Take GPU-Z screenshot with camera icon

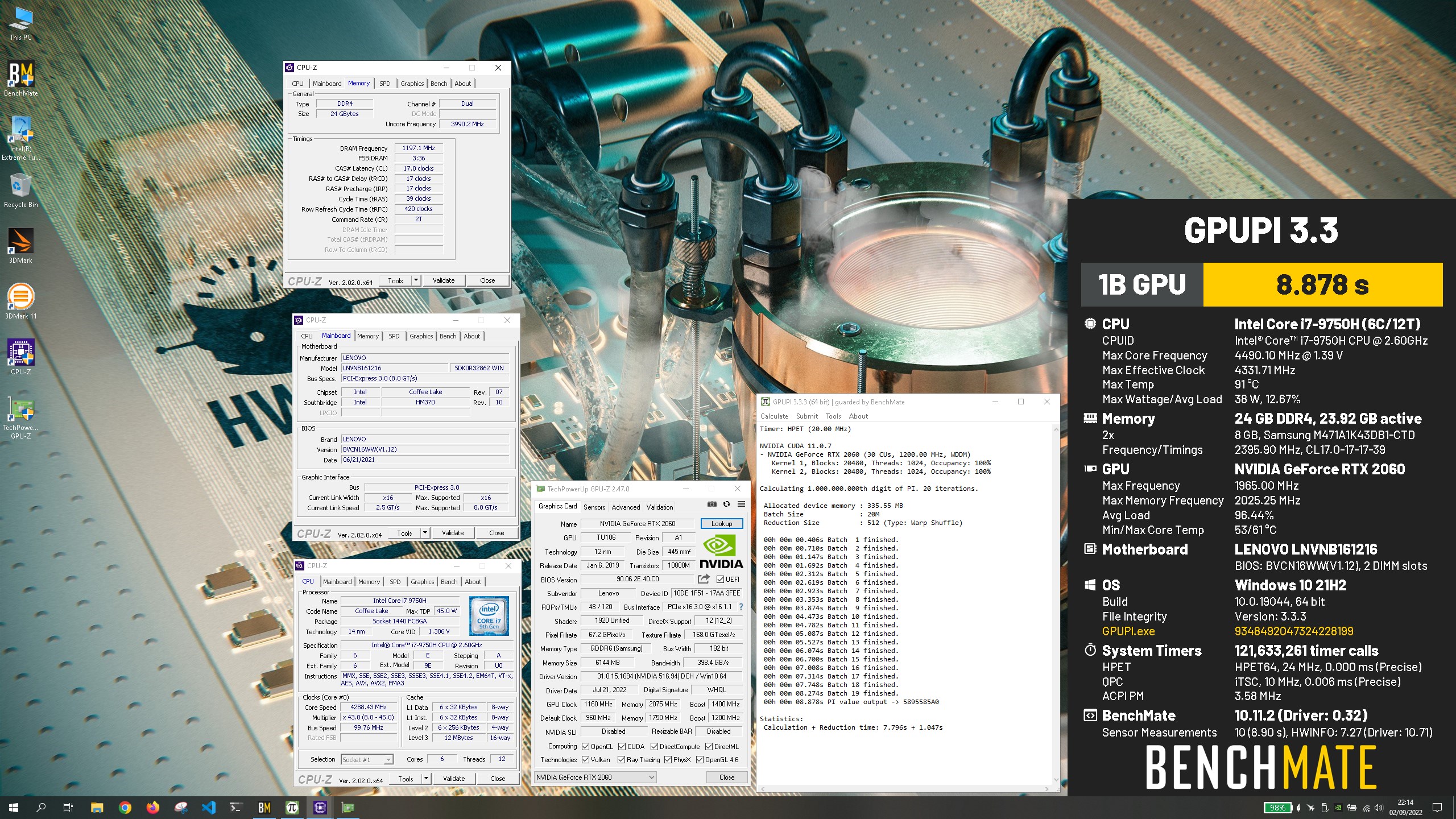click(712, 504)
